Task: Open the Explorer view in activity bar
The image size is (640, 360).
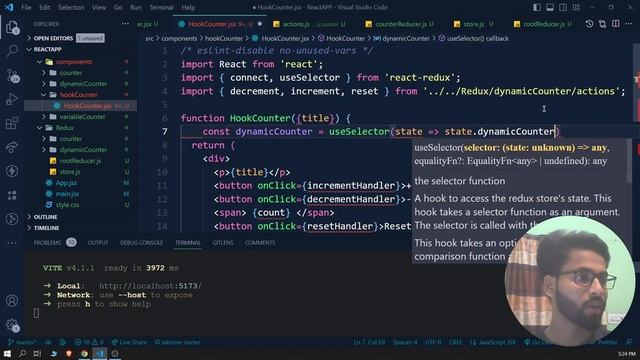Action: coord(12,28)
